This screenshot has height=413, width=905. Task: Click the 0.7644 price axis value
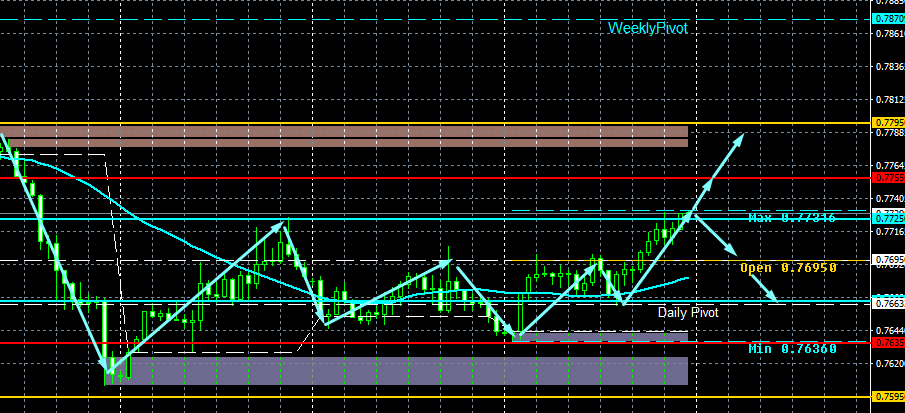[x=889, y=330]
